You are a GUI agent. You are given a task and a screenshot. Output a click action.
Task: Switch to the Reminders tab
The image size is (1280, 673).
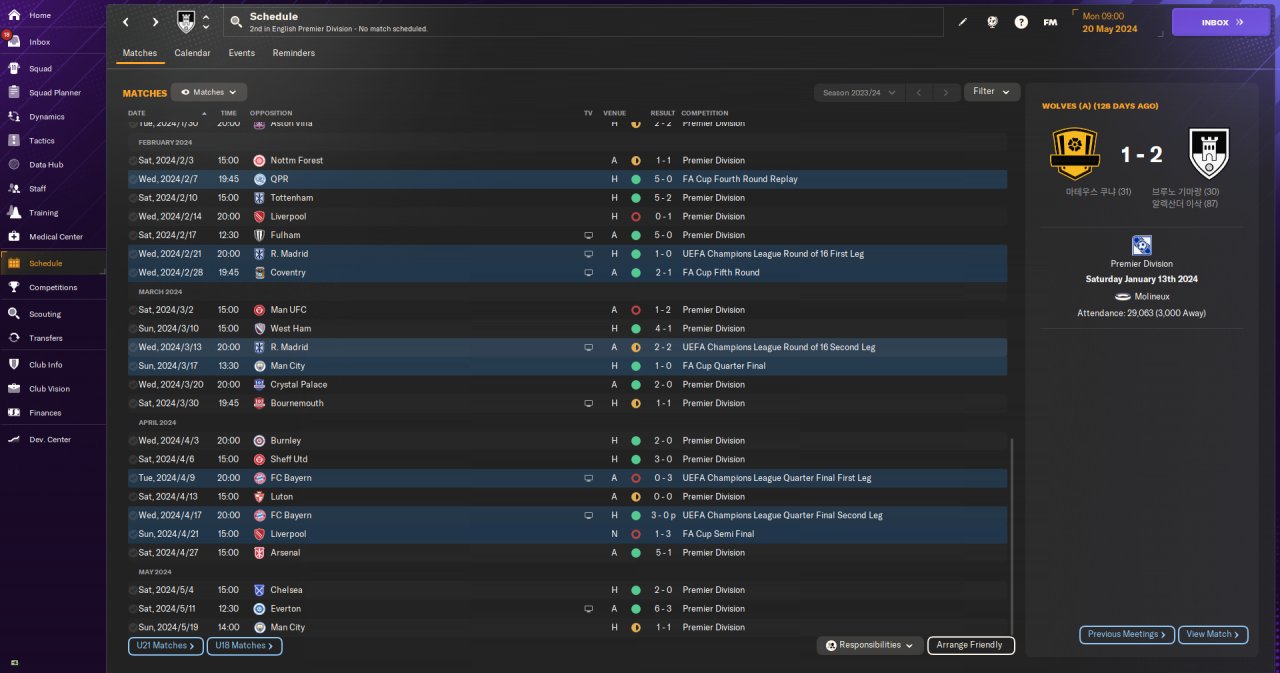click(x=294, y=53)
